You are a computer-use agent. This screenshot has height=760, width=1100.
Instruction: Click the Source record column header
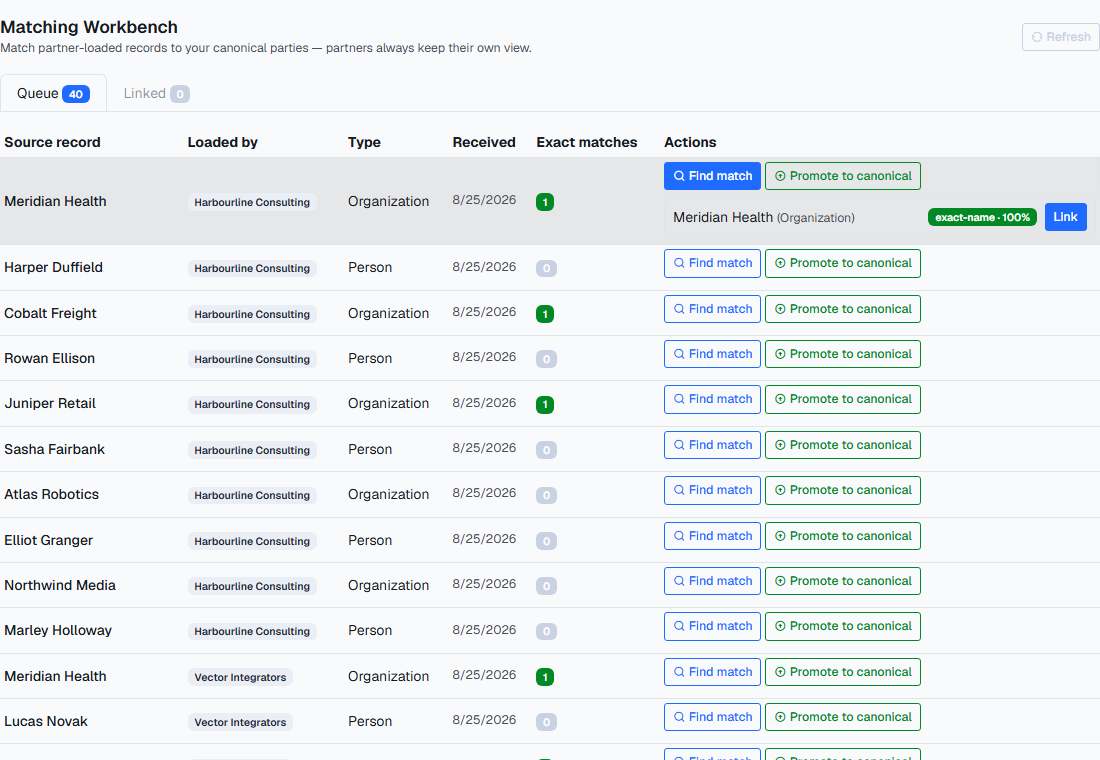coord(52,142)
